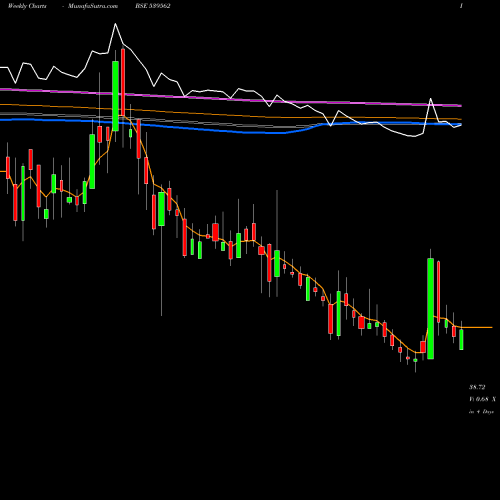This screenshot has height=500, width=500.
Task: Click the "BSE 539562" symbol text
Action: 153,6
